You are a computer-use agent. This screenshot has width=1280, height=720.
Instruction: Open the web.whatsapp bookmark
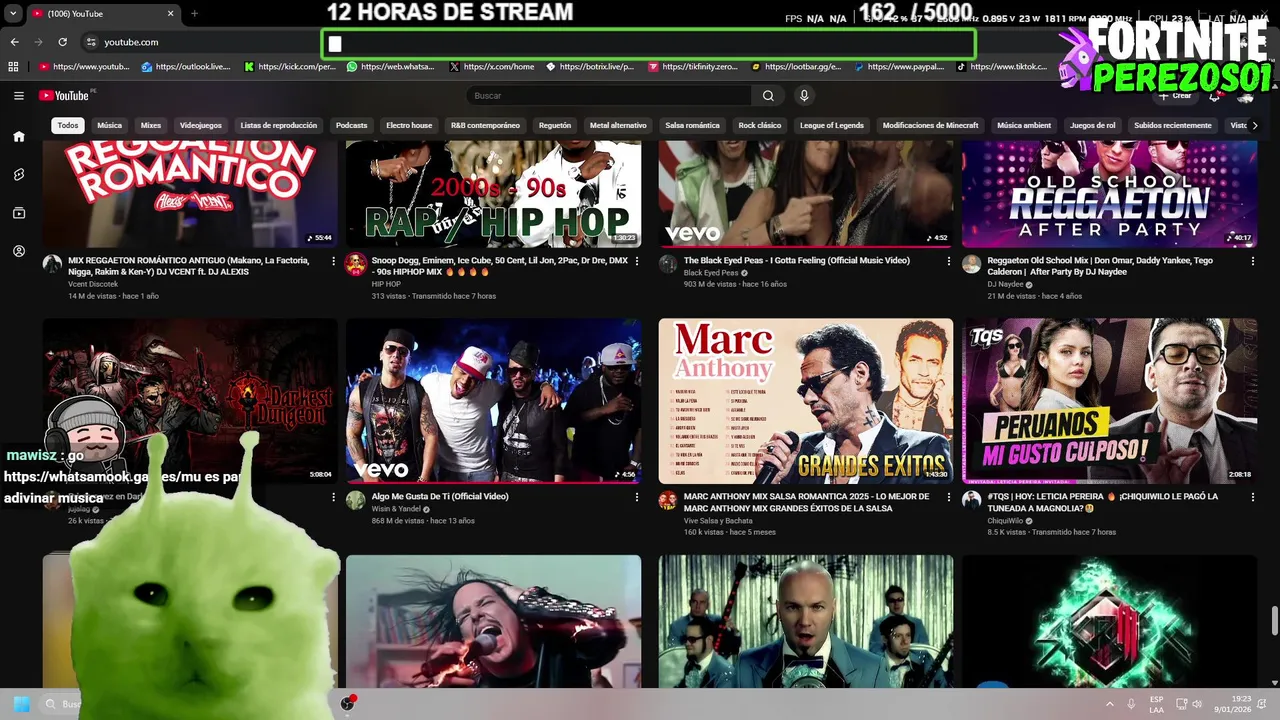[x=391, y=67]
